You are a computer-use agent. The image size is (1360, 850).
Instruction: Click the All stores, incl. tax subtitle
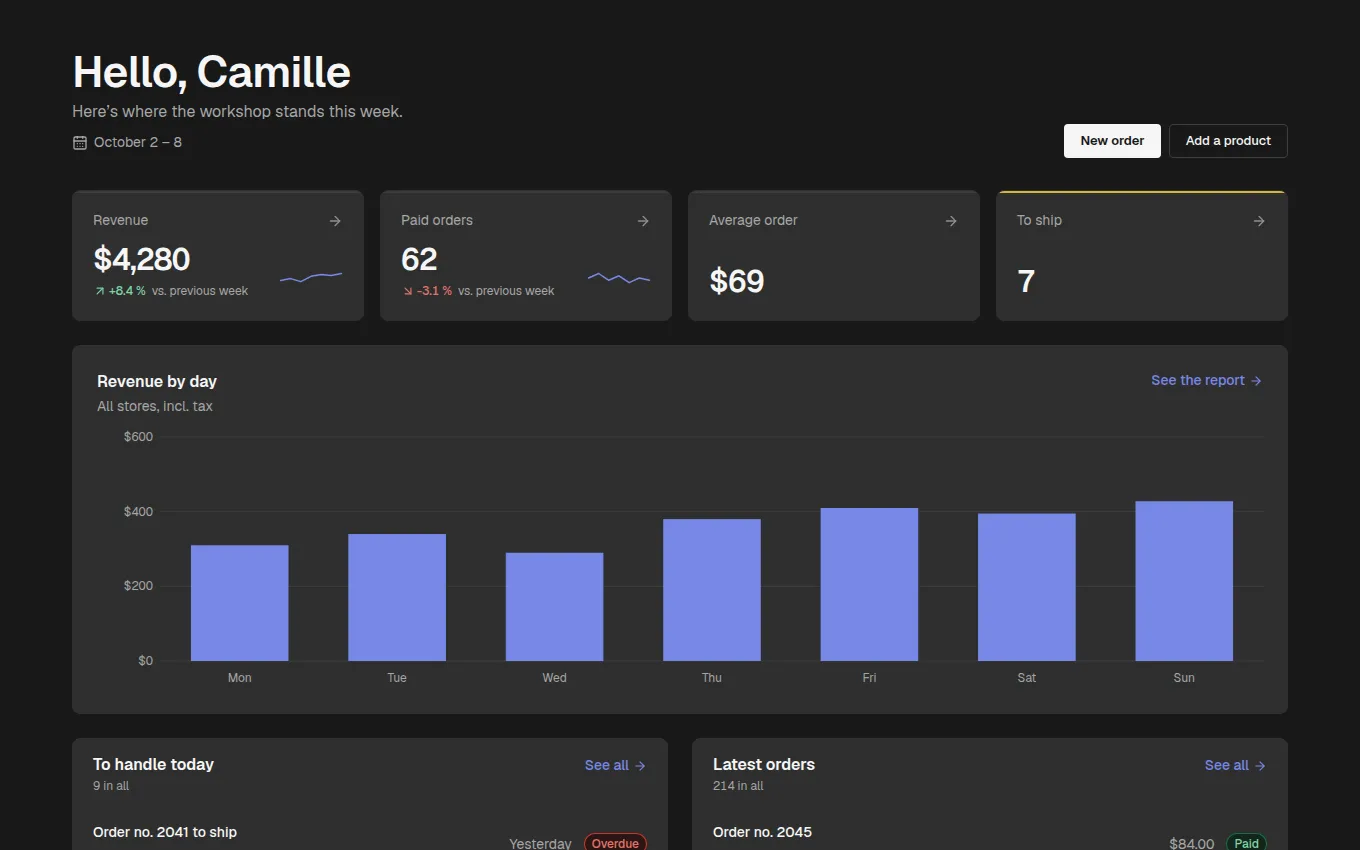click(155, 407)
